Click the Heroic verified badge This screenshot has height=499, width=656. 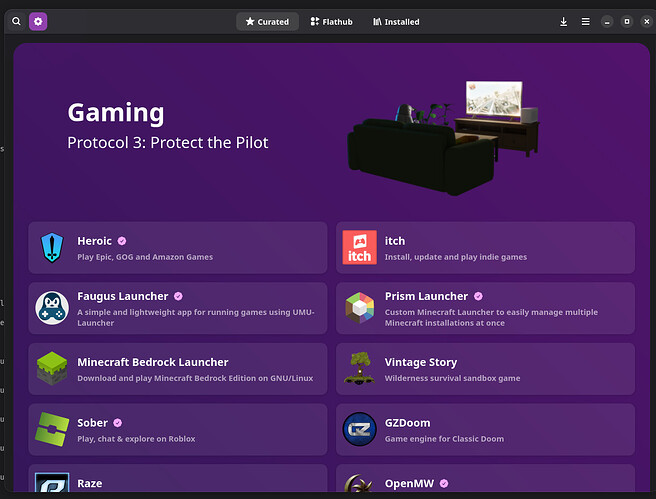click(122, 241)
